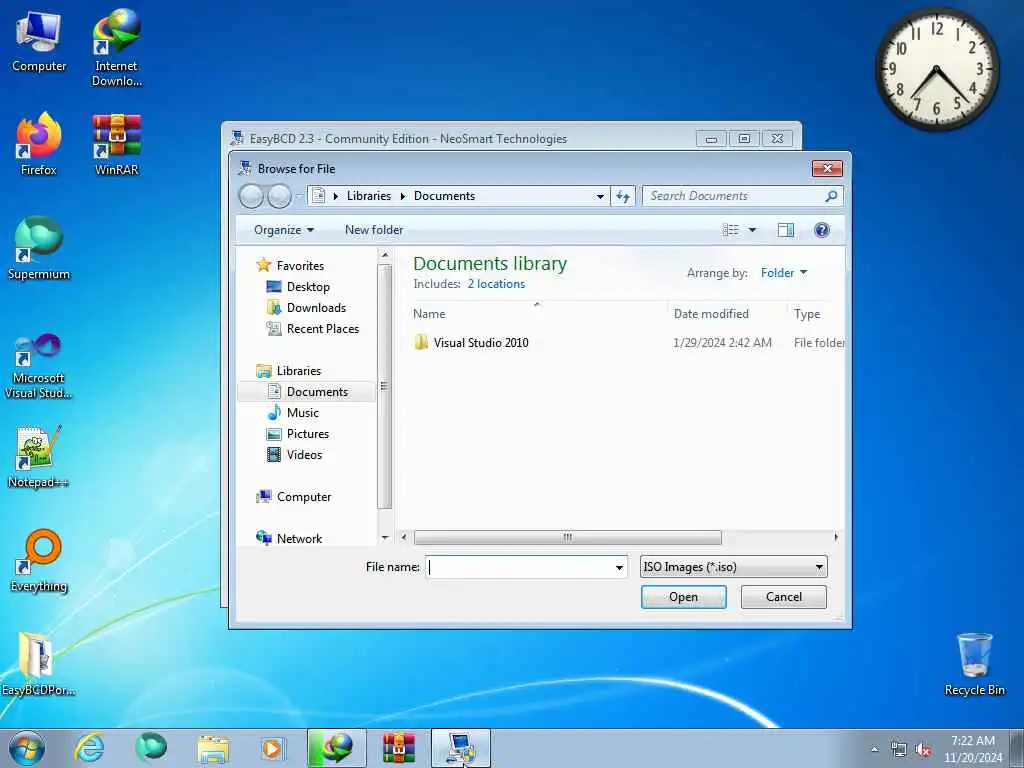1024x768 pixels.
Task: Click the taskbar clock and date
Action: tap(973, 749)
